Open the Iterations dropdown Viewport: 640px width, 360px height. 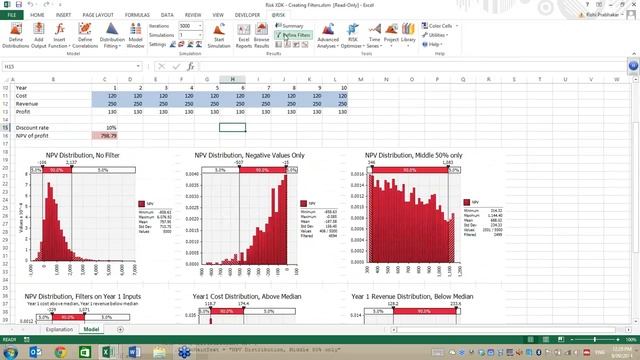click(x=200, y=26)
